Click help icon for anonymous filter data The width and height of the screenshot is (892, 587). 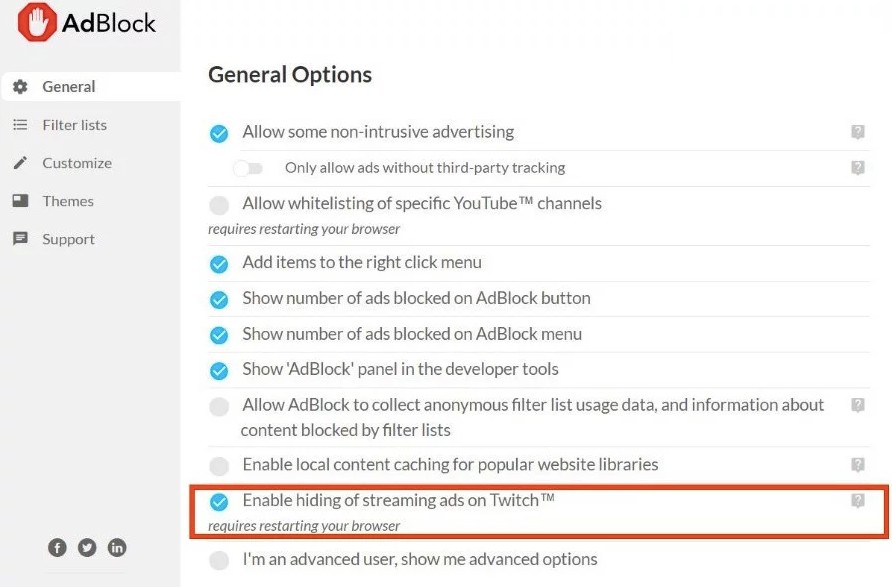pos(857,405)
